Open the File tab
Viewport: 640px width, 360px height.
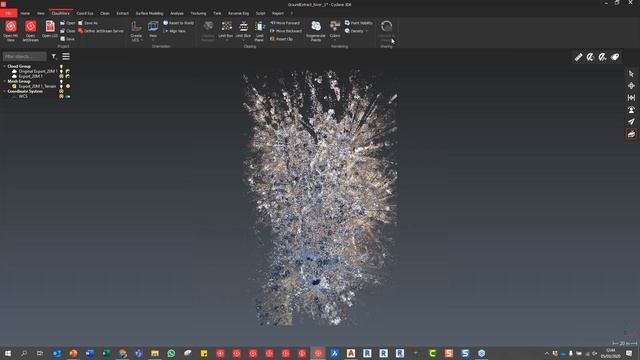(x=8, y=13)
